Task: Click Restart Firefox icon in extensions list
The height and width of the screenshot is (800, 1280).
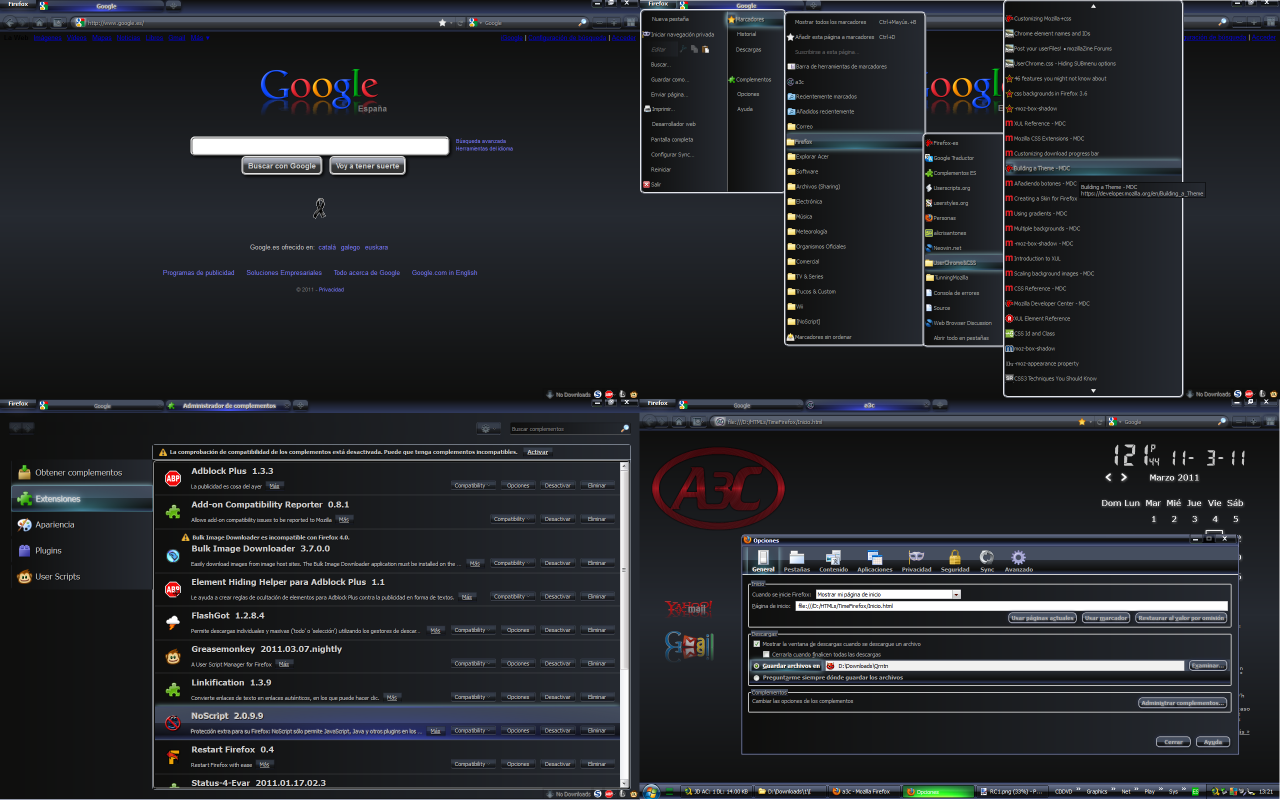Action: 172,757
